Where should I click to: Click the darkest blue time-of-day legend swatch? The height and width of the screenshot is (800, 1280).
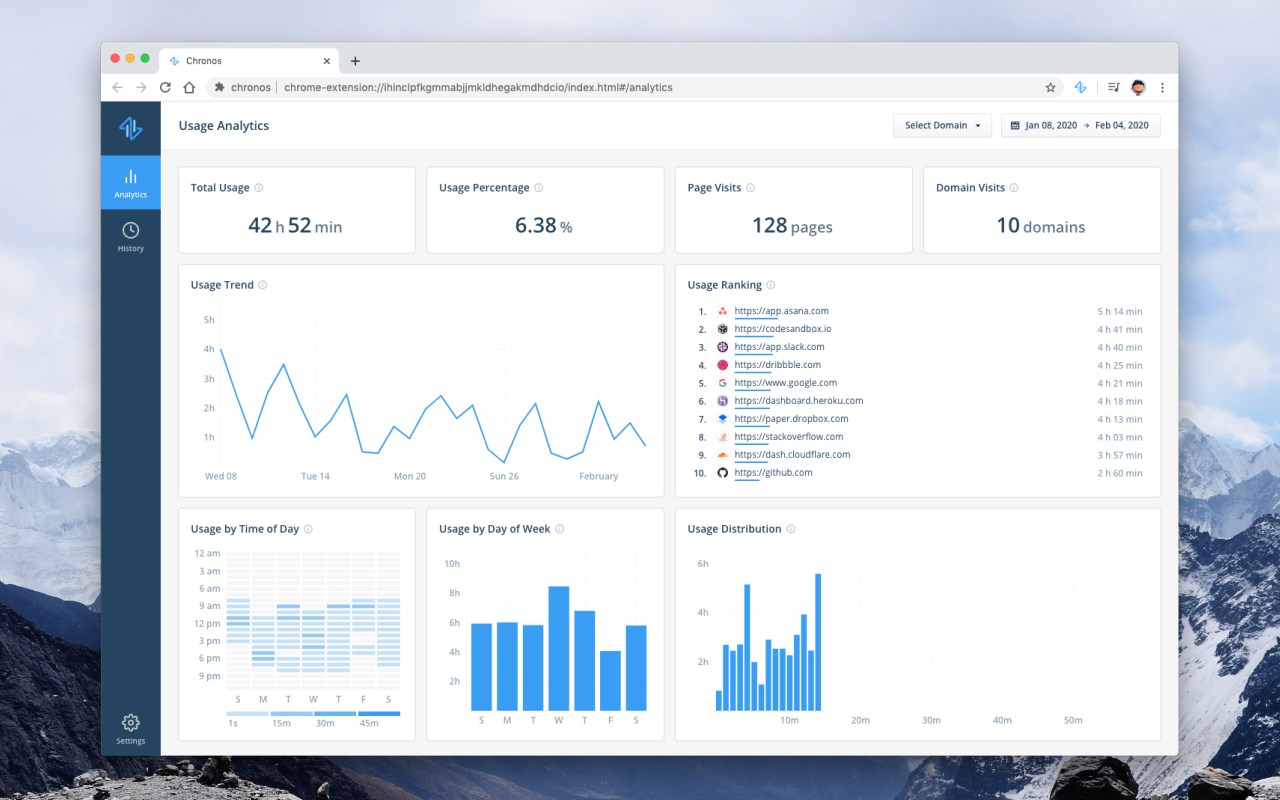tap(378, 713)
